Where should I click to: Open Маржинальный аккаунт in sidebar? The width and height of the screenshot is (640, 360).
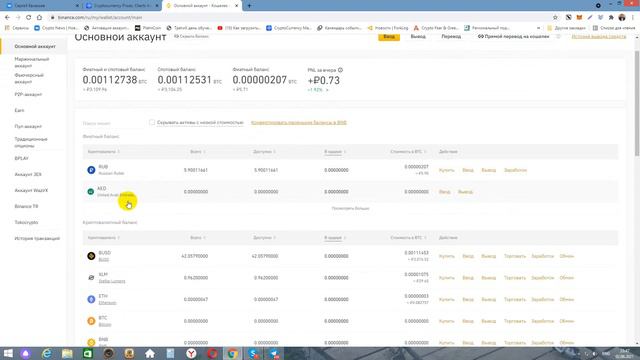(32, 62)
